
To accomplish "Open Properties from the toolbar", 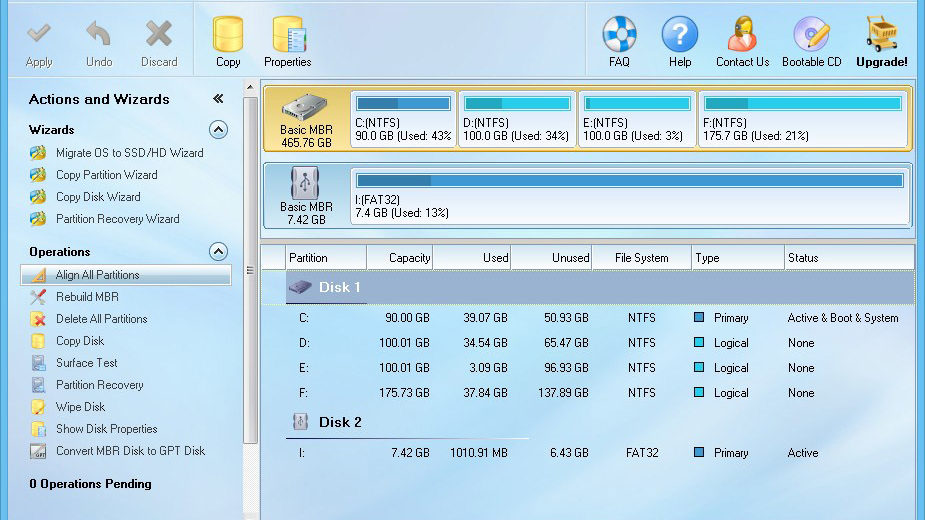I will tap(288, 35).
